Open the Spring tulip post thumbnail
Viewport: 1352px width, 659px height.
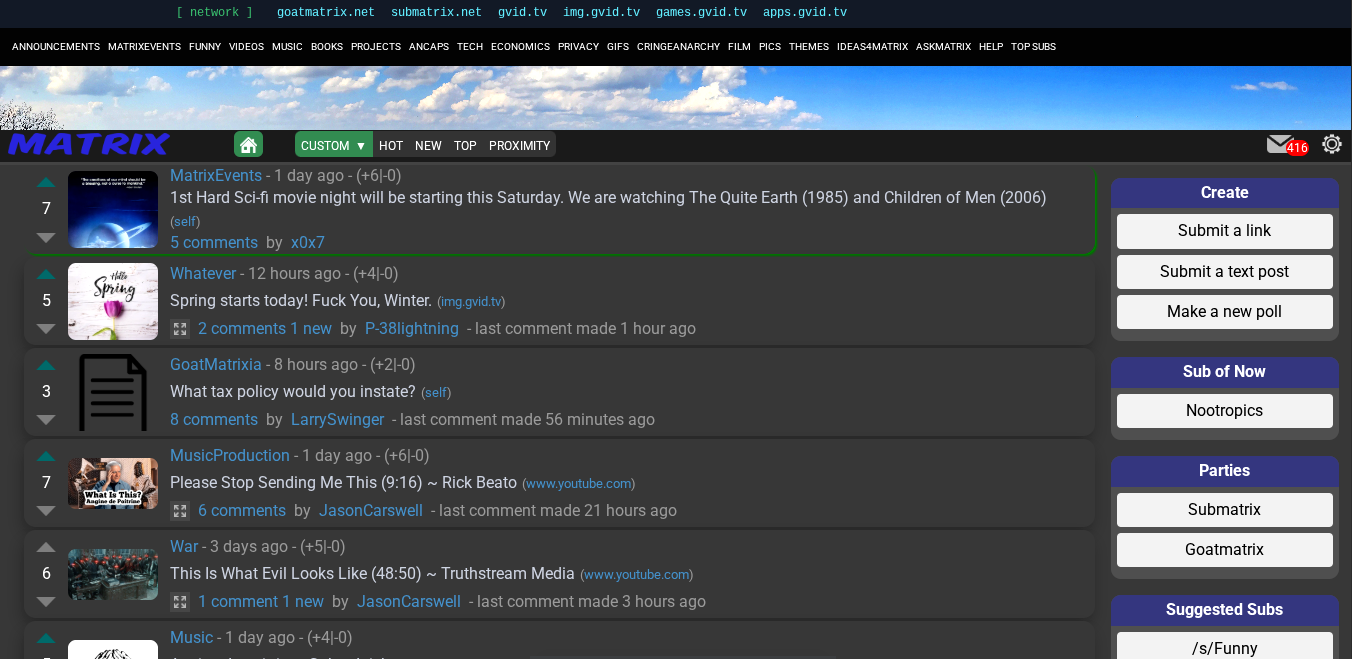(113, 301)
